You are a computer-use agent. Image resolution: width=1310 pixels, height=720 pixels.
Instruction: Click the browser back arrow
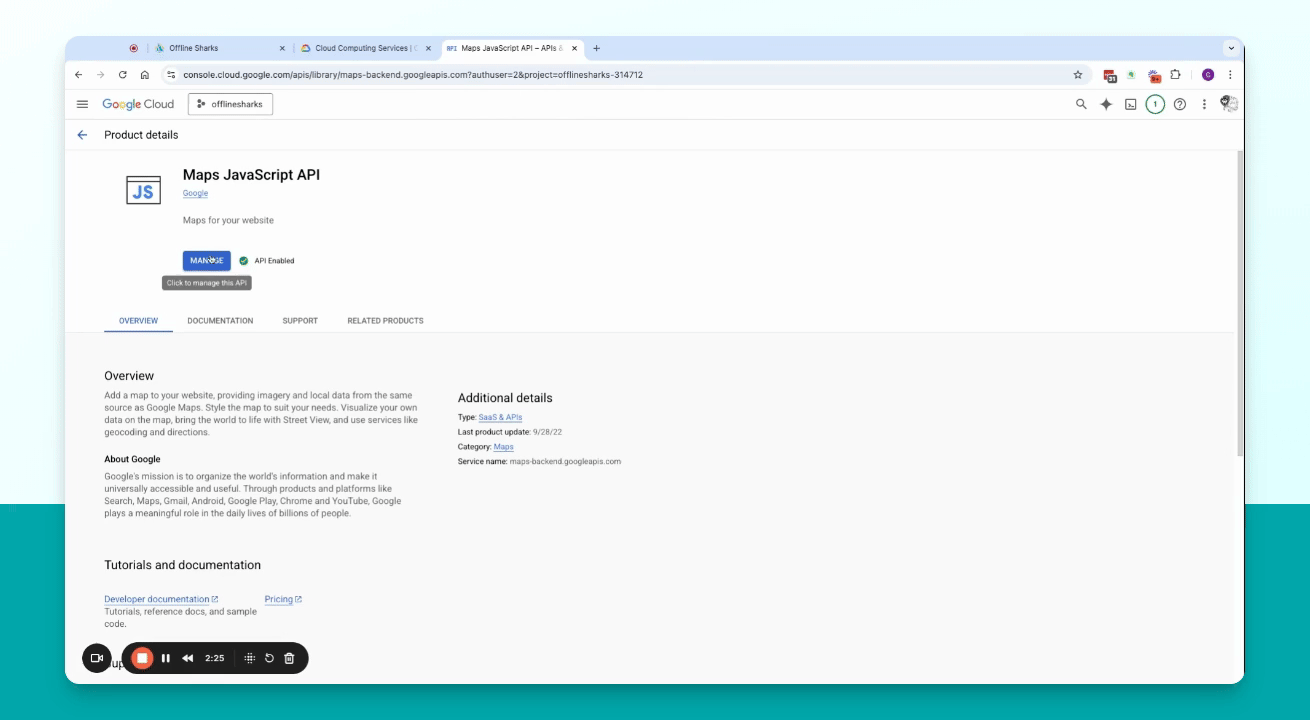(79, 75)
